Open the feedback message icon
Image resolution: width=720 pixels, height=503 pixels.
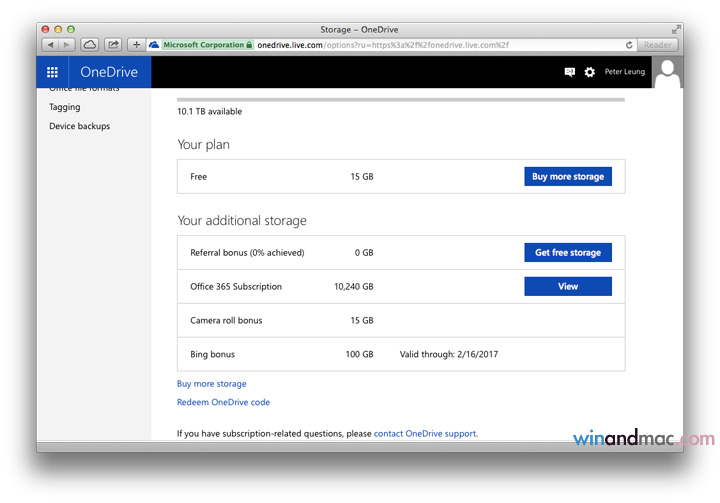pyautogui.click(x=570, y=72)
